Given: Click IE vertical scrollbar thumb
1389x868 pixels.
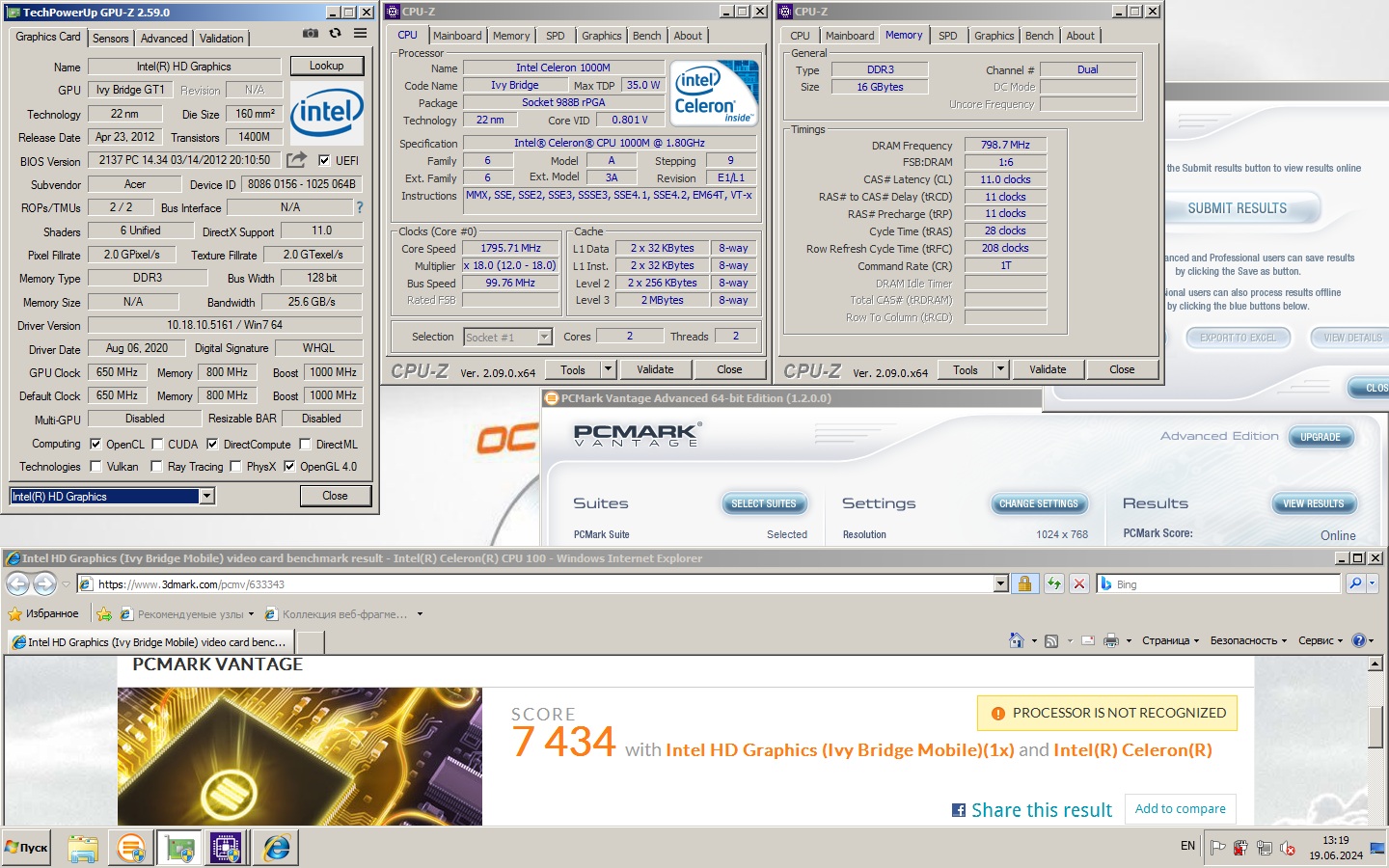Looking at the screenshot, I should [1375, 726].
